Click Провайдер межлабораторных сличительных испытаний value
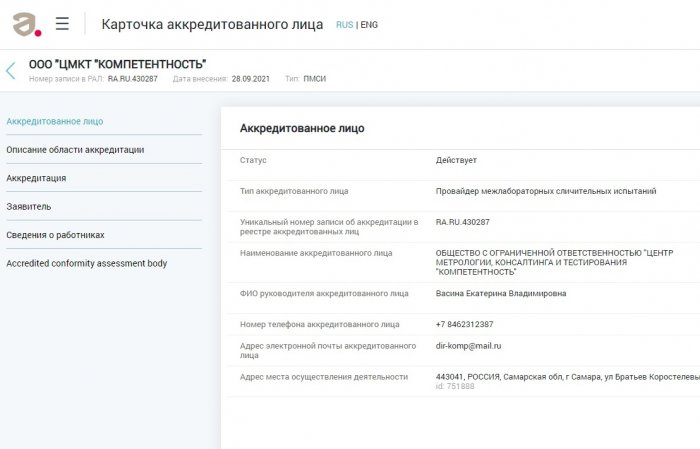Image resolution: width=700 pixels, height=449 pixels. [x=546, y=191]
